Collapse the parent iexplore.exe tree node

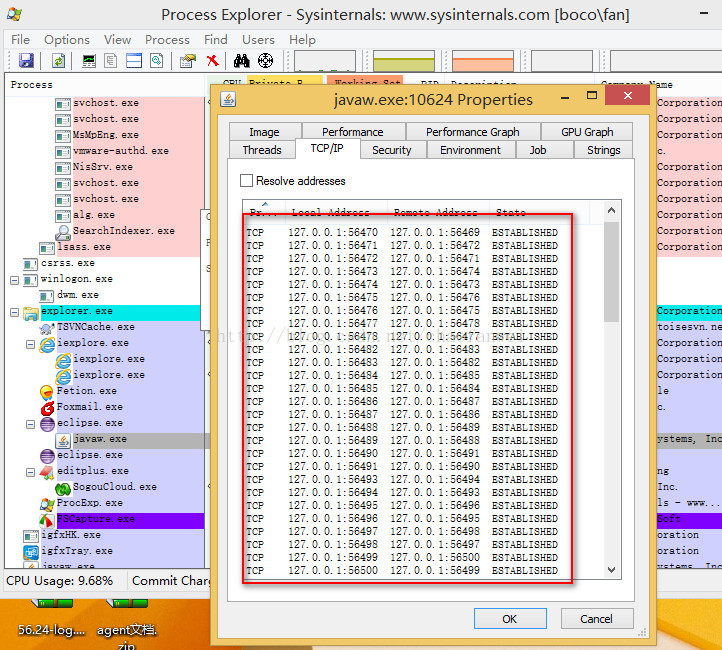pos(30,344)
